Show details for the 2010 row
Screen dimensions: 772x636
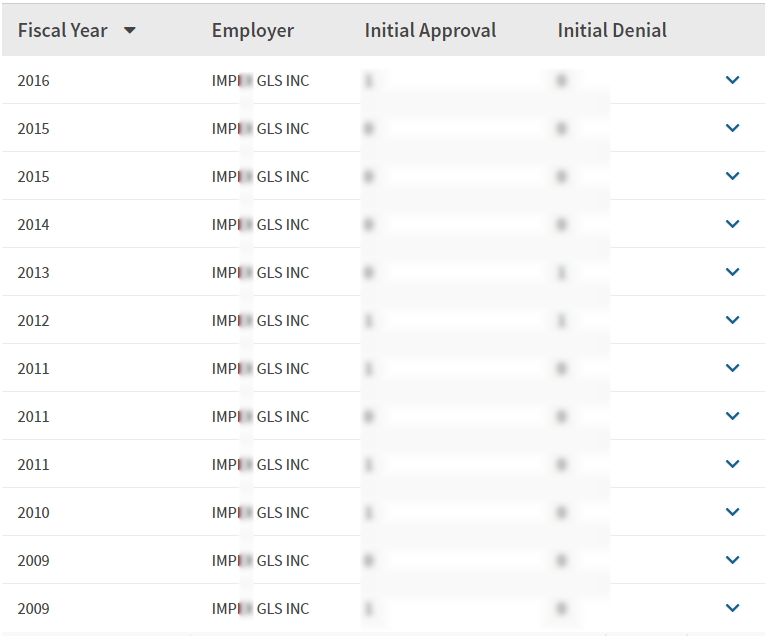(x=732, y=512)
